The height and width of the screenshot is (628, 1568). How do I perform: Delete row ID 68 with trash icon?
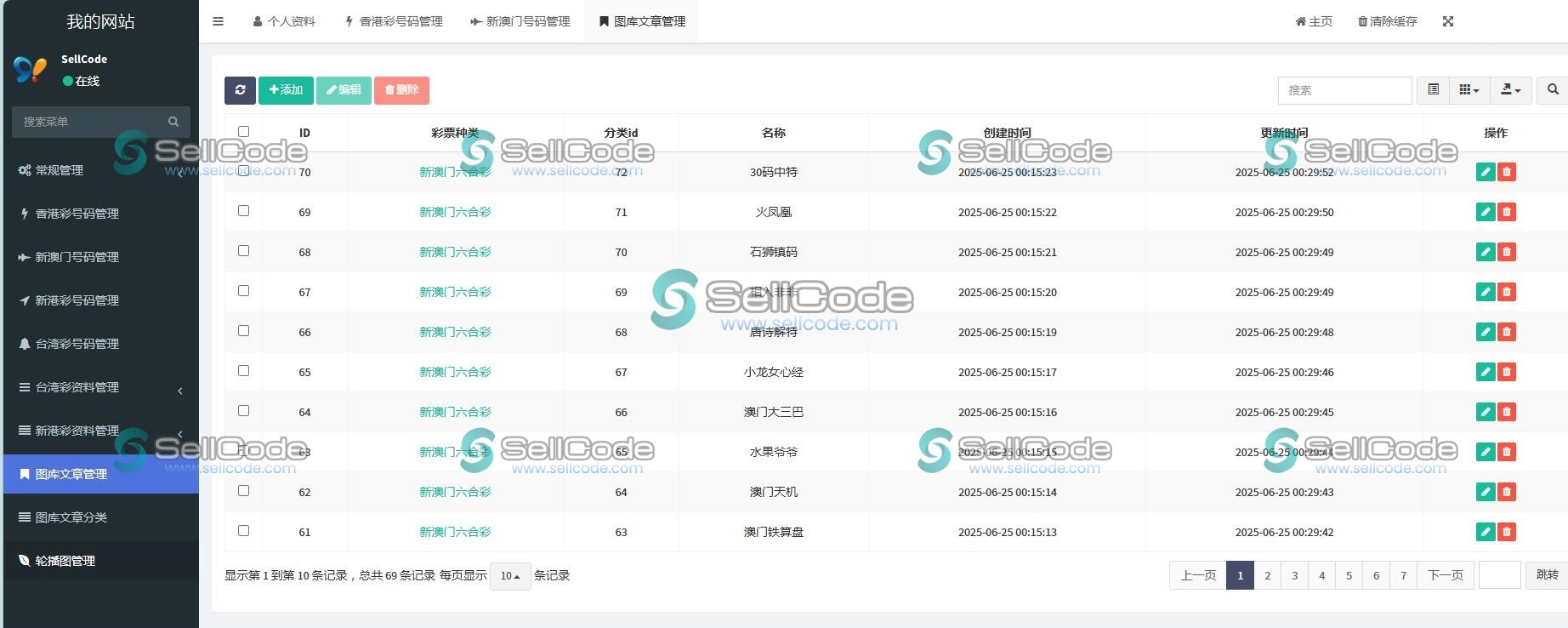(1507, 252)
